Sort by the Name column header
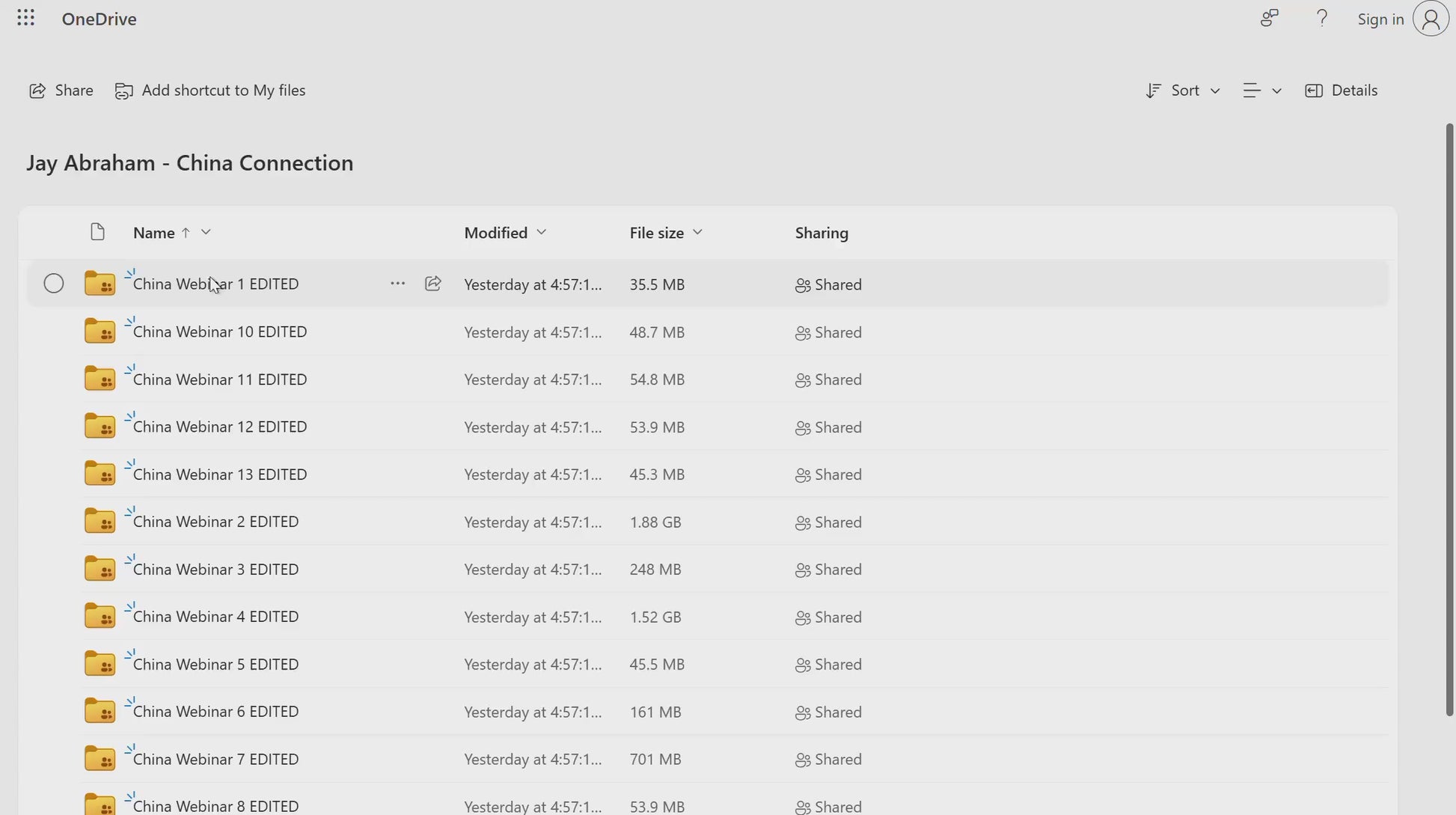This screenshot has height=815, width=1456. (154, 233)
